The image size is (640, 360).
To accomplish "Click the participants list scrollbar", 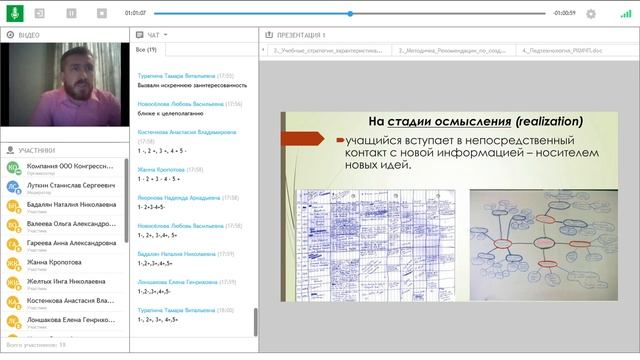I will pyautogui.click(x=126, y=200).
